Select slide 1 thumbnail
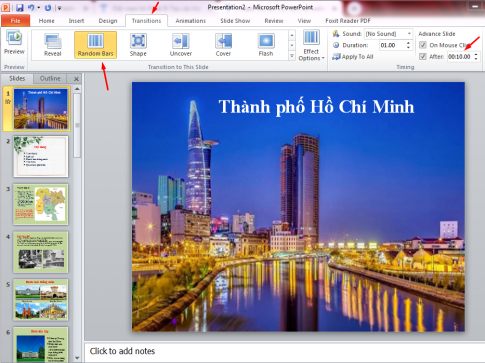Viewport: 485px width, 363px height. coord(40,109)
